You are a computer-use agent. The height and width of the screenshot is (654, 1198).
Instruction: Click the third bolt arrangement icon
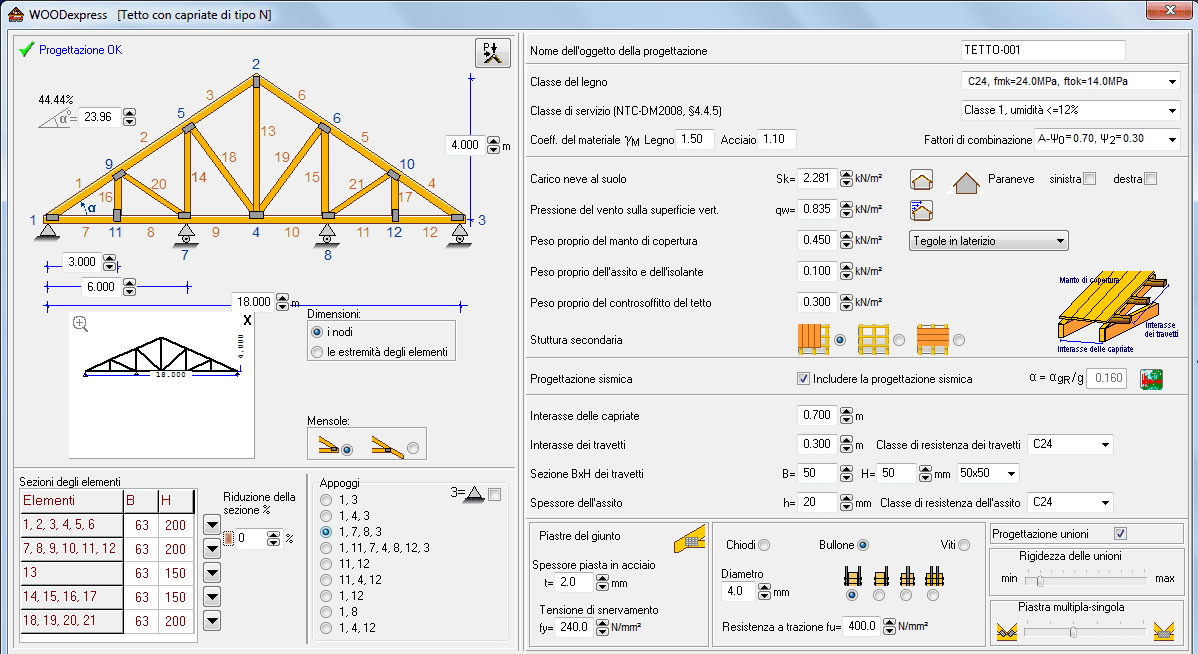pyautogui.click(x=907, y=576)
